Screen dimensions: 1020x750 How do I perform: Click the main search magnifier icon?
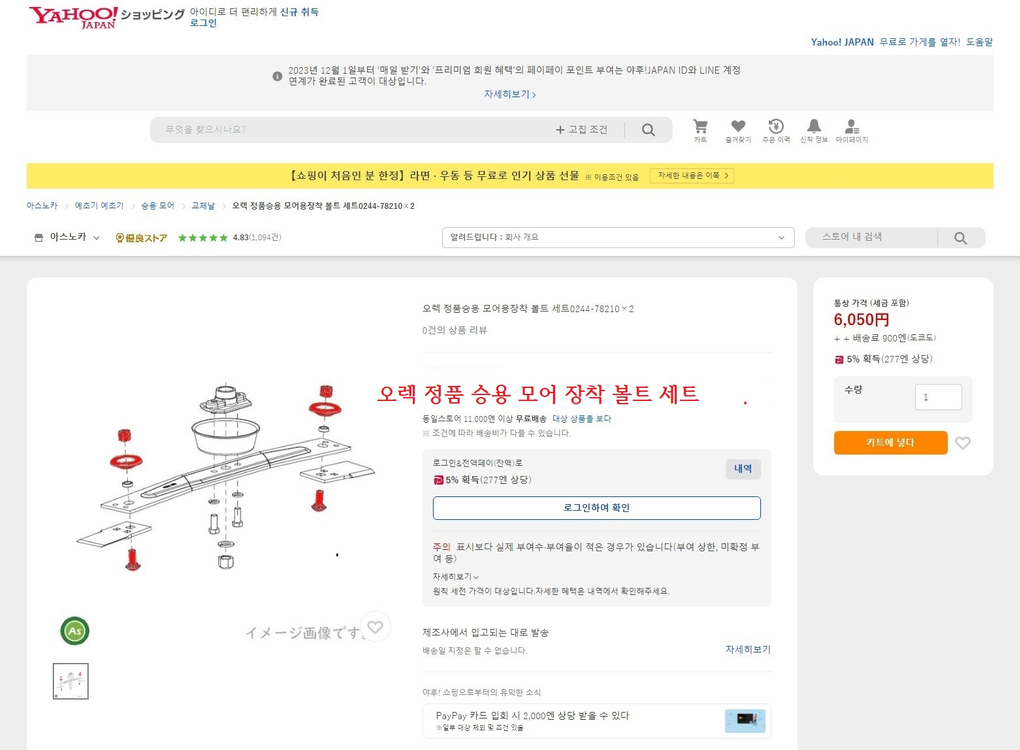648,129
